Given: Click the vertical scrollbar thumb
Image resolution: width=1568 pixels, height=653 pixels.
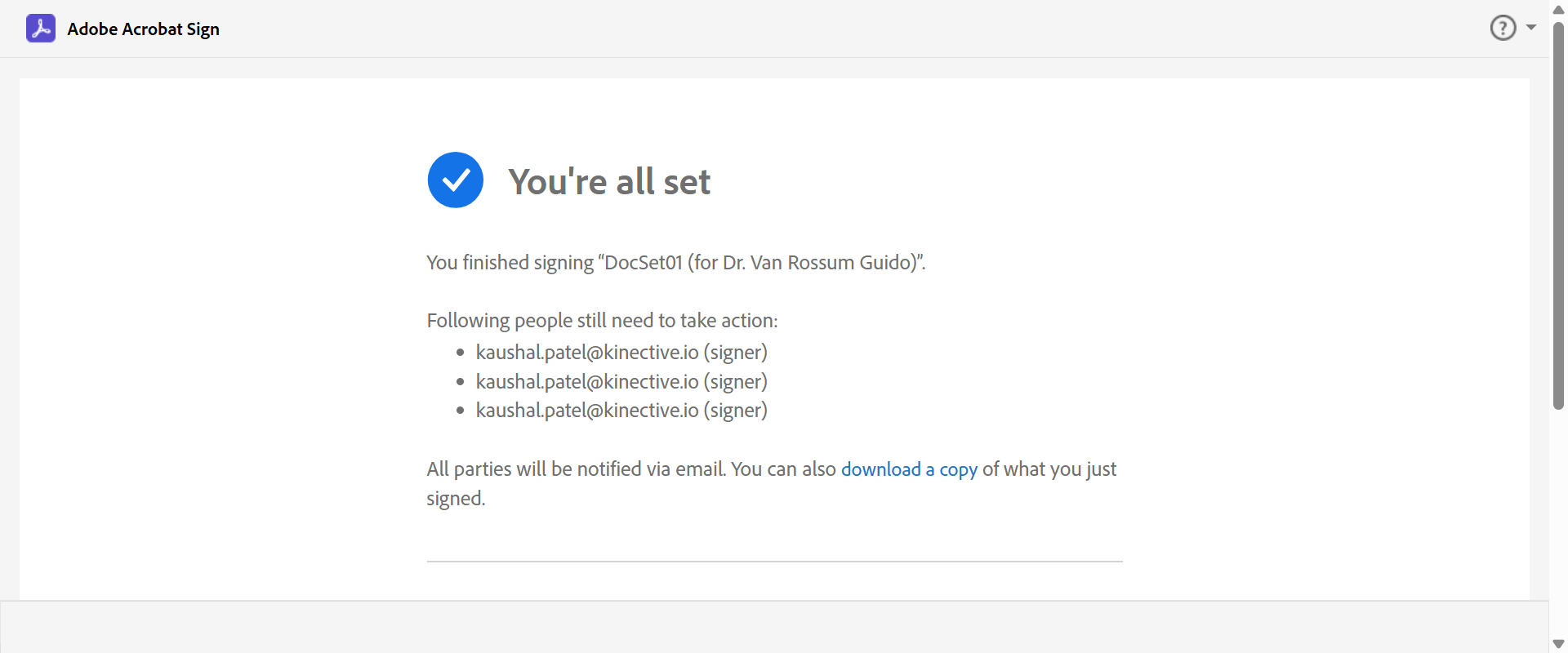Looking at the screenshot, I should 1558,212.
